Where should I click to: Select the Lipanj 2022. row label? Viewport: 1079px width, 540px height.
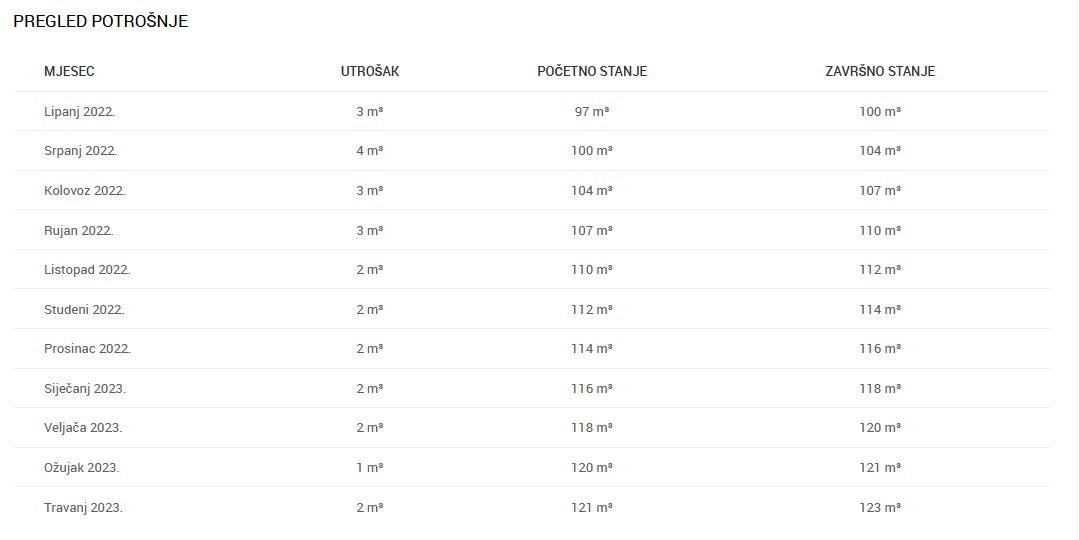point(79,111)
